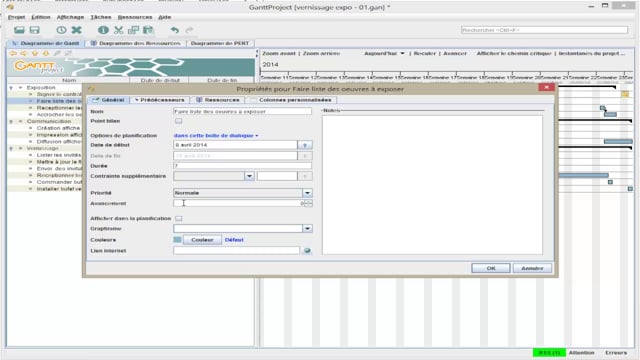Click the Save project toolbar icon
Screen dimensions: 640x360
click(x=35, y=30)
